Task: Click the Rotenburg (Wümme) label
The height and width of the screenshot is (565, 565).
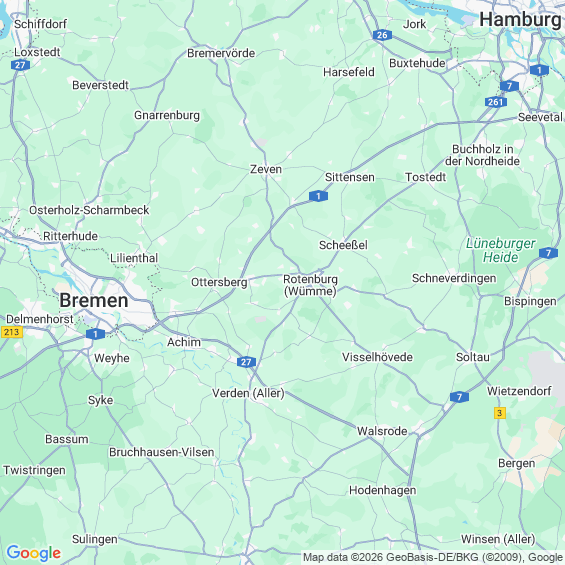Action: pos(310,285)
